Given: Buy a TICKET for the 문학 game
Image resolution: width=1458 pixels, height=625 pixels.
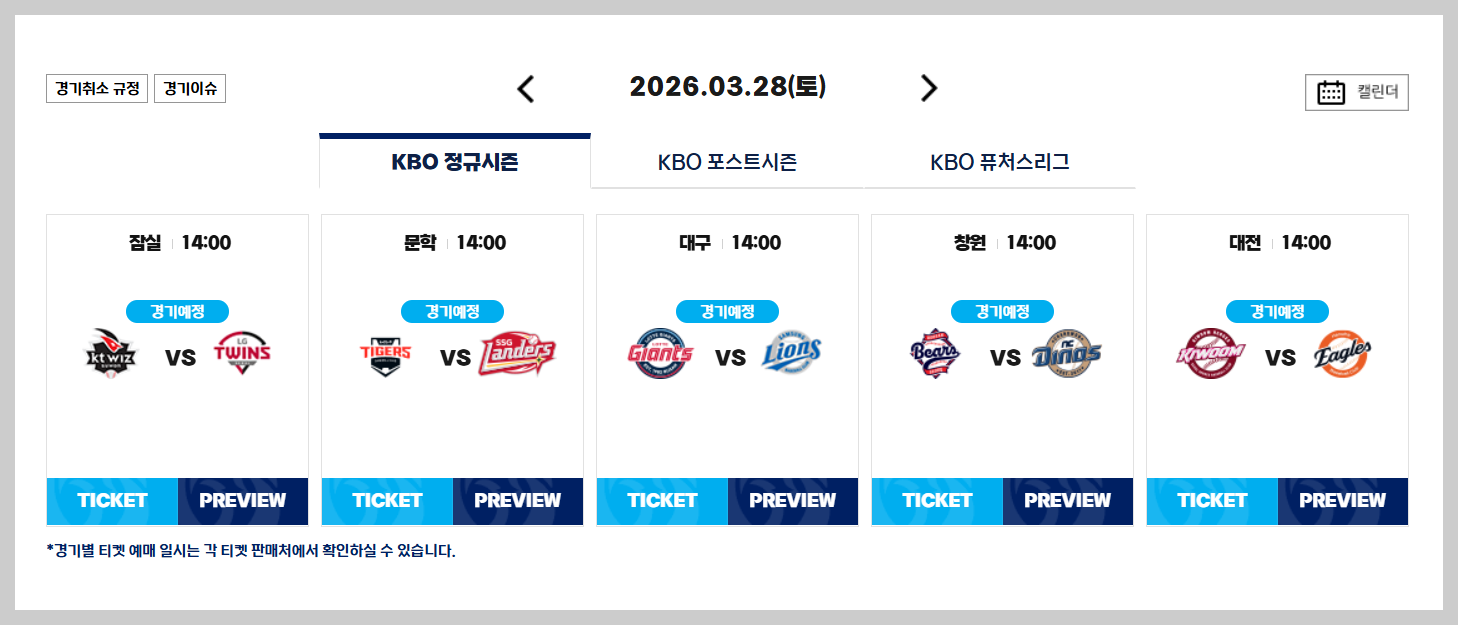Looking at the screenshot, I should pos(387,500).
